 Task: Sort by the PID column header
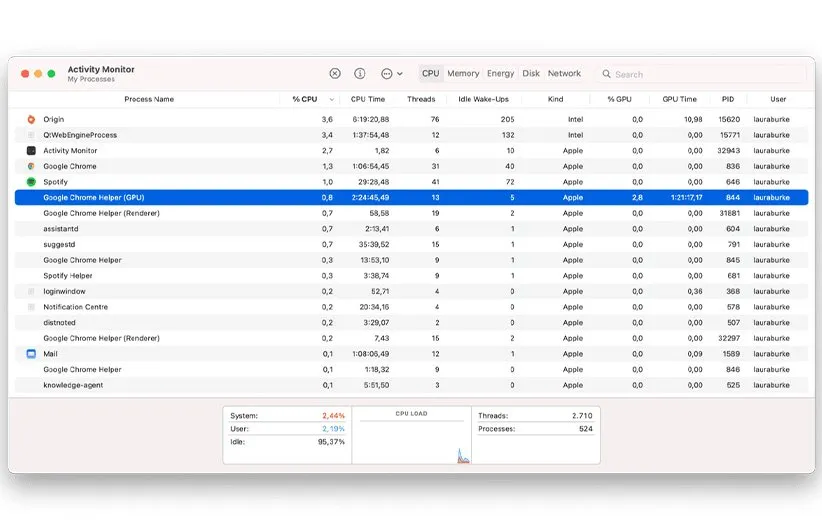tap(728, 99)
